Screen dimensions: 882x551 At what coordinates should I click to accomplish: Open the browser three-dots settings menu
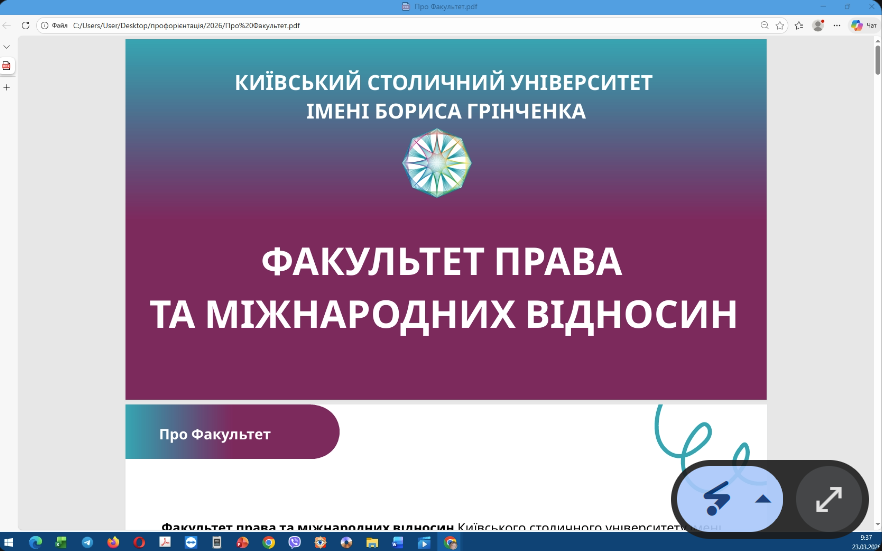837,25
